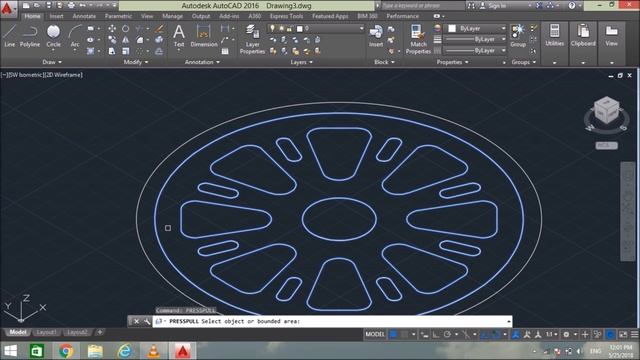
Task: Toggle clean screen mode in status bar
Action: (623, 334)
